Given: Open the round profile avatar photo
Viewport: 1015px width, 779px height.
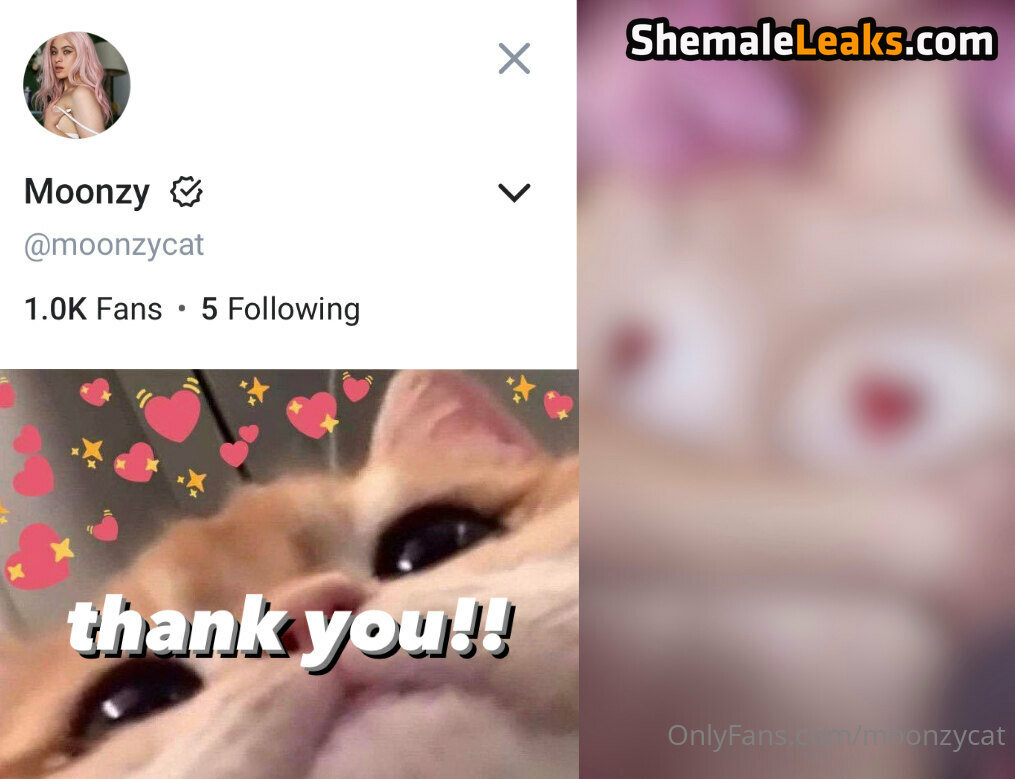Looking at the screenshot, I should (77, 85).
